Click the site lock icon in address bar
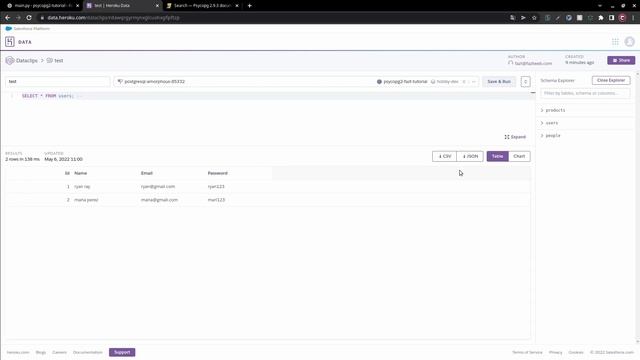 pyautogui.click(x=42, y=18)
